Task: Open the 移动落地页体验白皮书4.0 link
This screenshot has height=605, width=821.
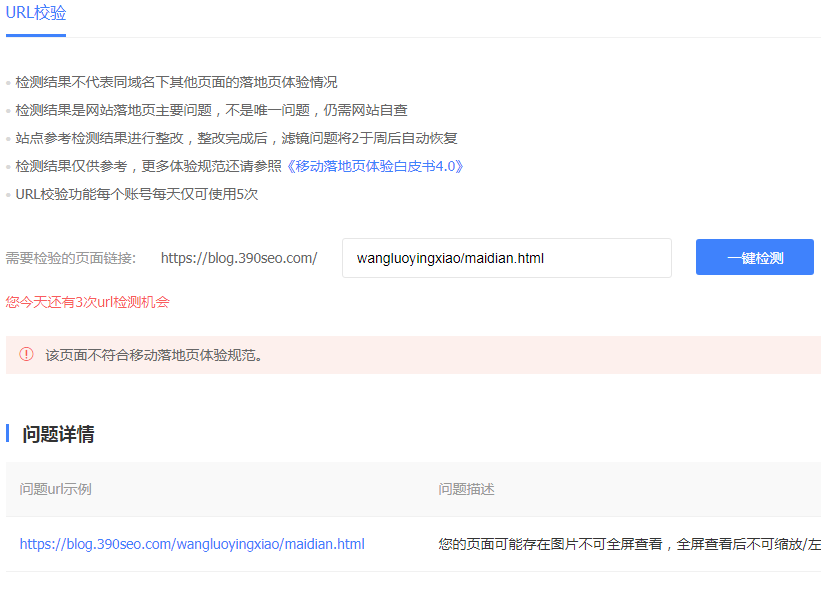Action: click(x=375, y=166)
